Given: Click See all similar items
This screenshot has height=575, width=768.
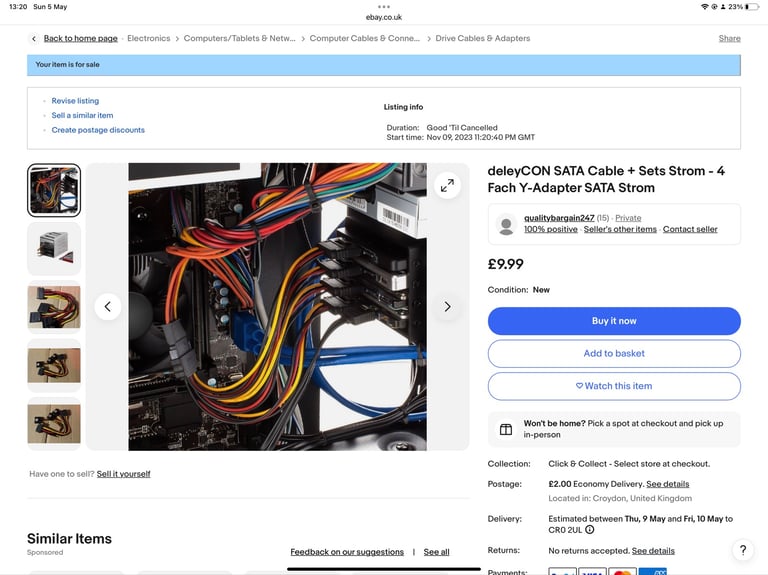Looking at the screenshot, I should coord(436,552).
